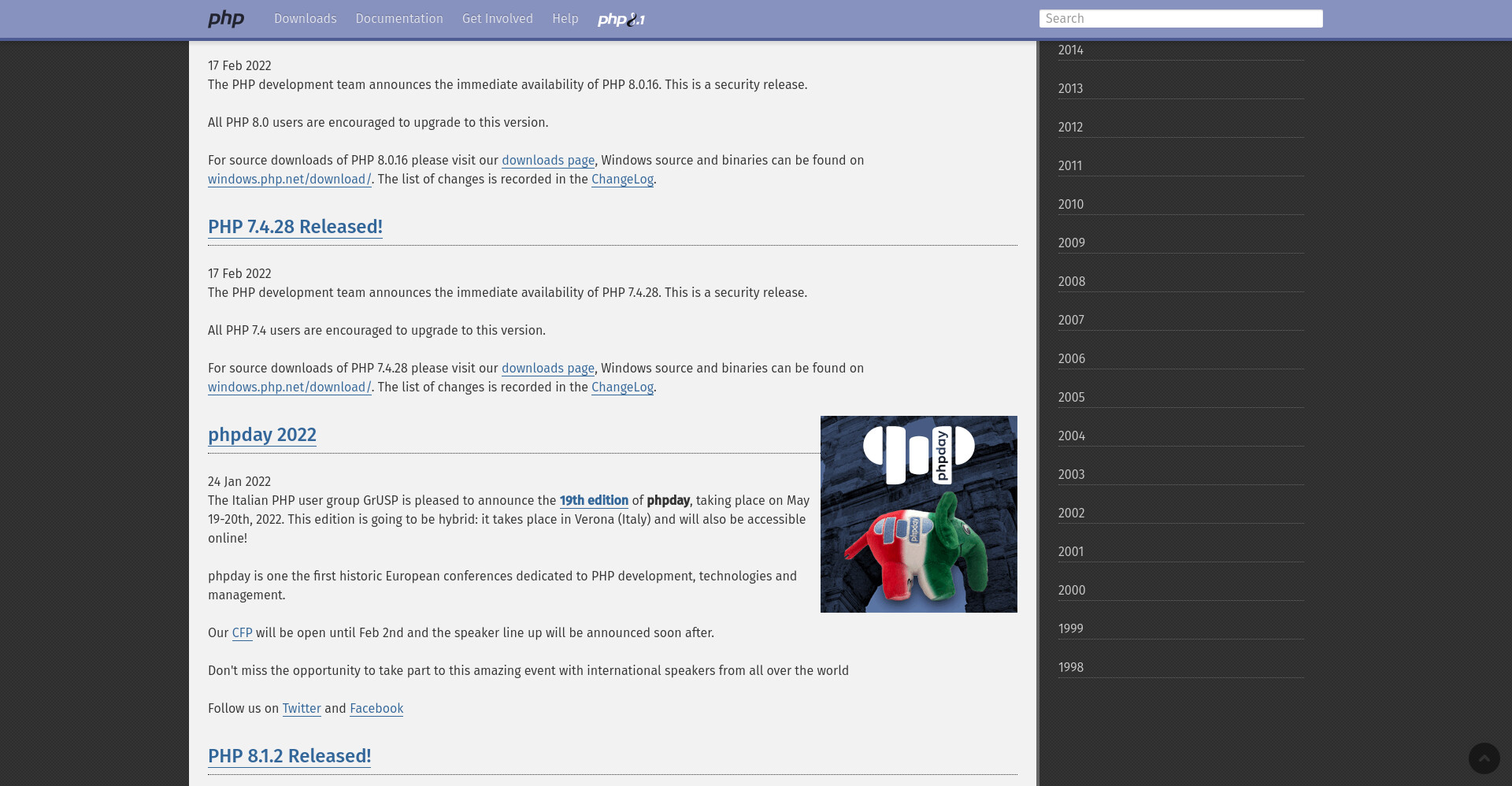
Task: Click the '24 Jan 2022' date text
Action: click(239, 482)
